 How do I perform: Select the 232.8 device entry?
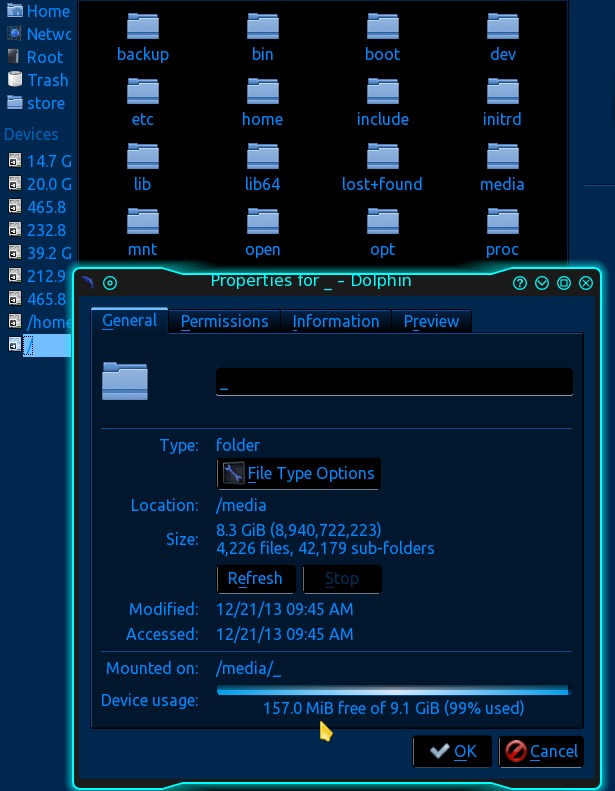(39, 230)
